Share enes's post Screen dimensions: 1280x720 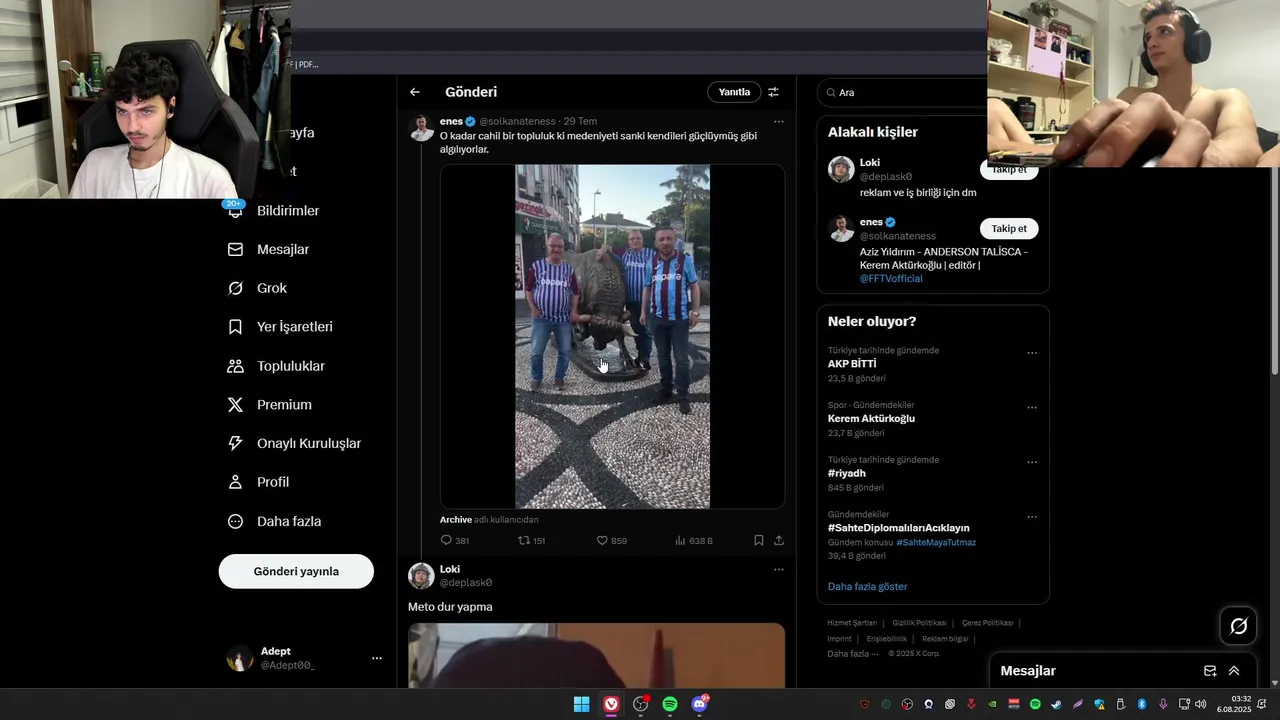(x=779, y=540)
